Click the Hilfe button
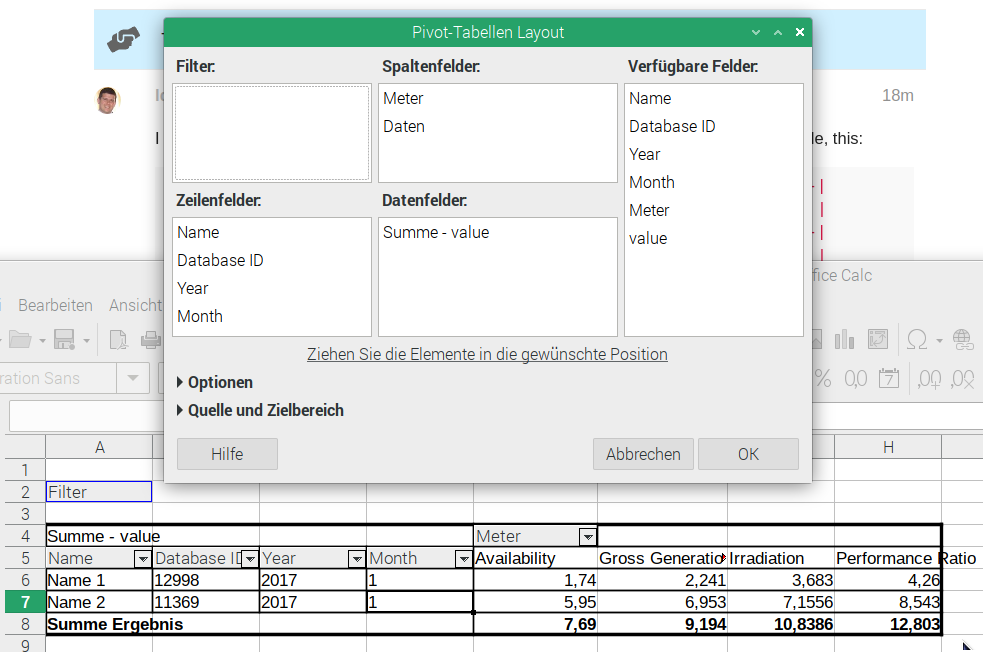The width and height of the screenshot is (983, 652). [x=227, y=454]
